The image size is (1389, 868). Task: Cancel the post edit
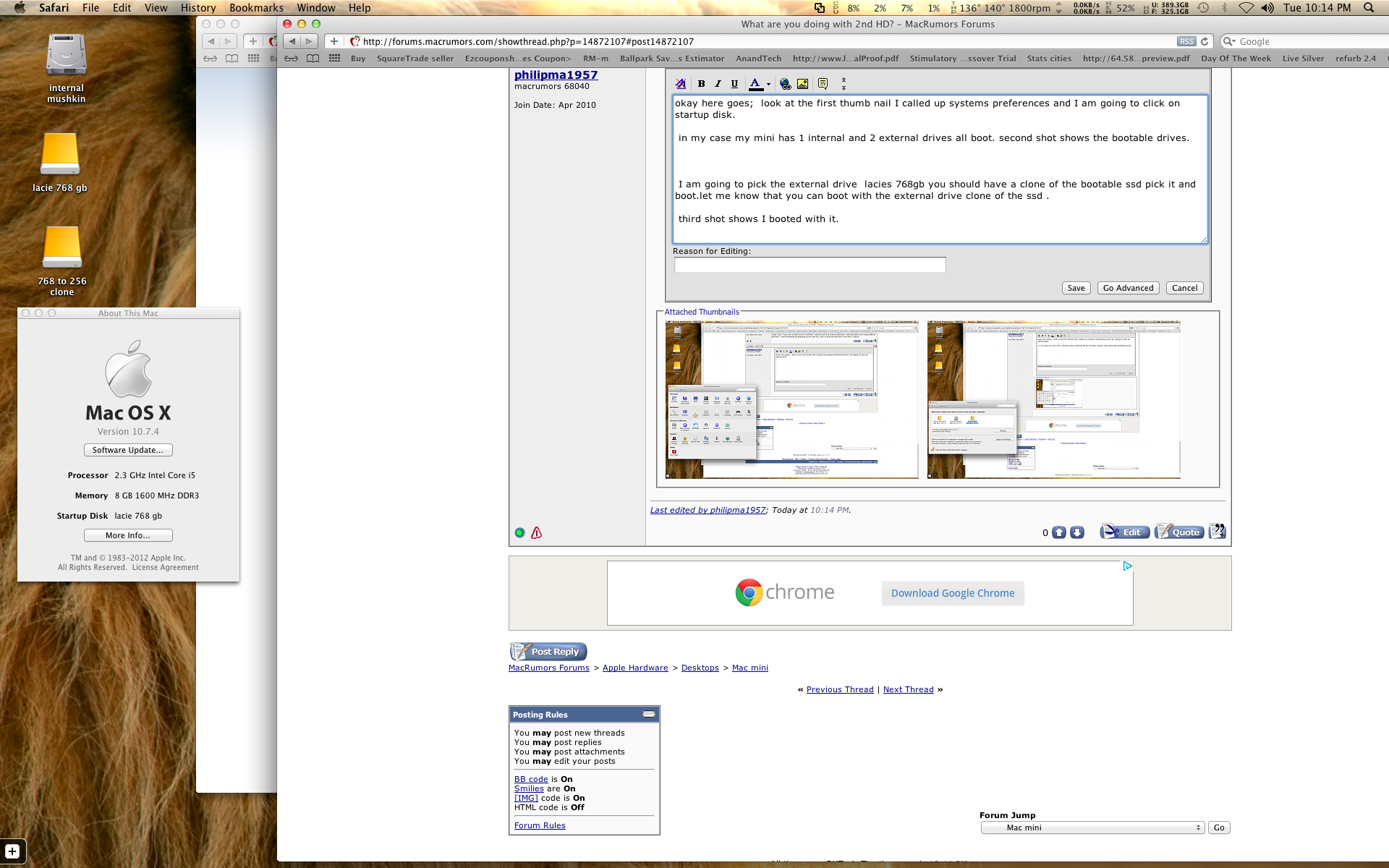(1184, 288)
